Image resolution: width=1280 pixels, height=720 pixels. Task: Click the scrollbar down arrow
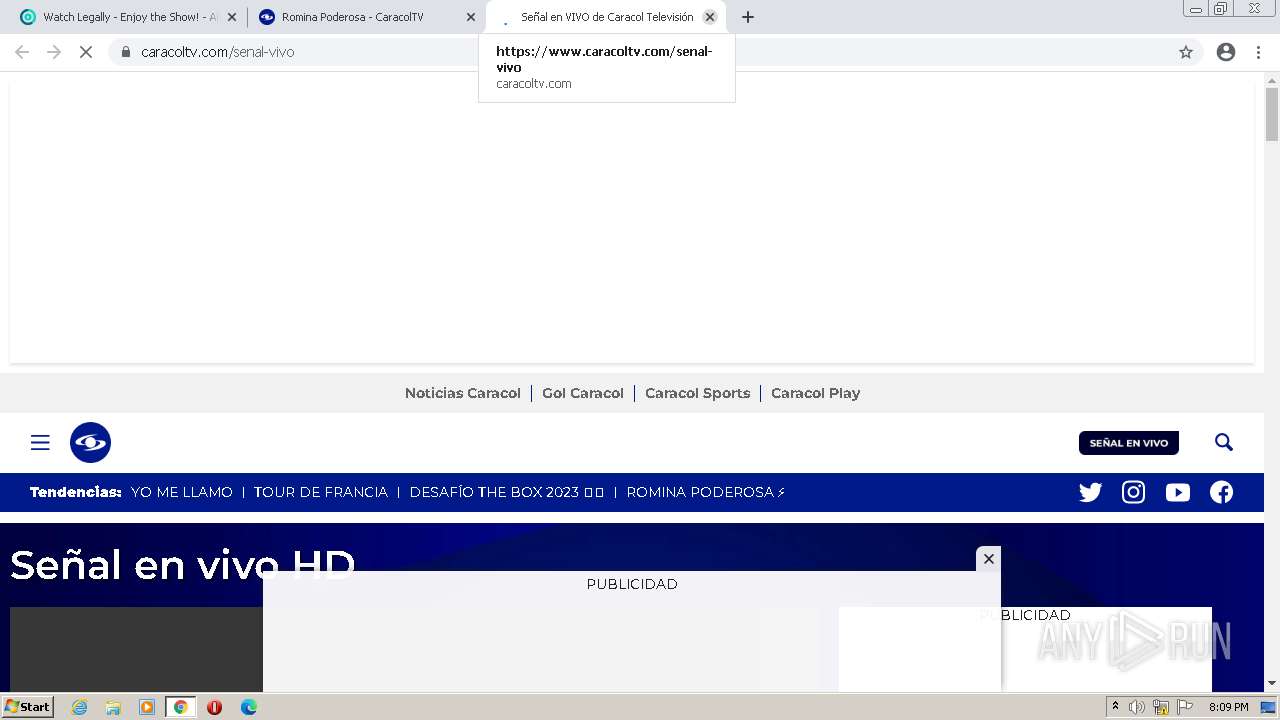pos(1272,684)
